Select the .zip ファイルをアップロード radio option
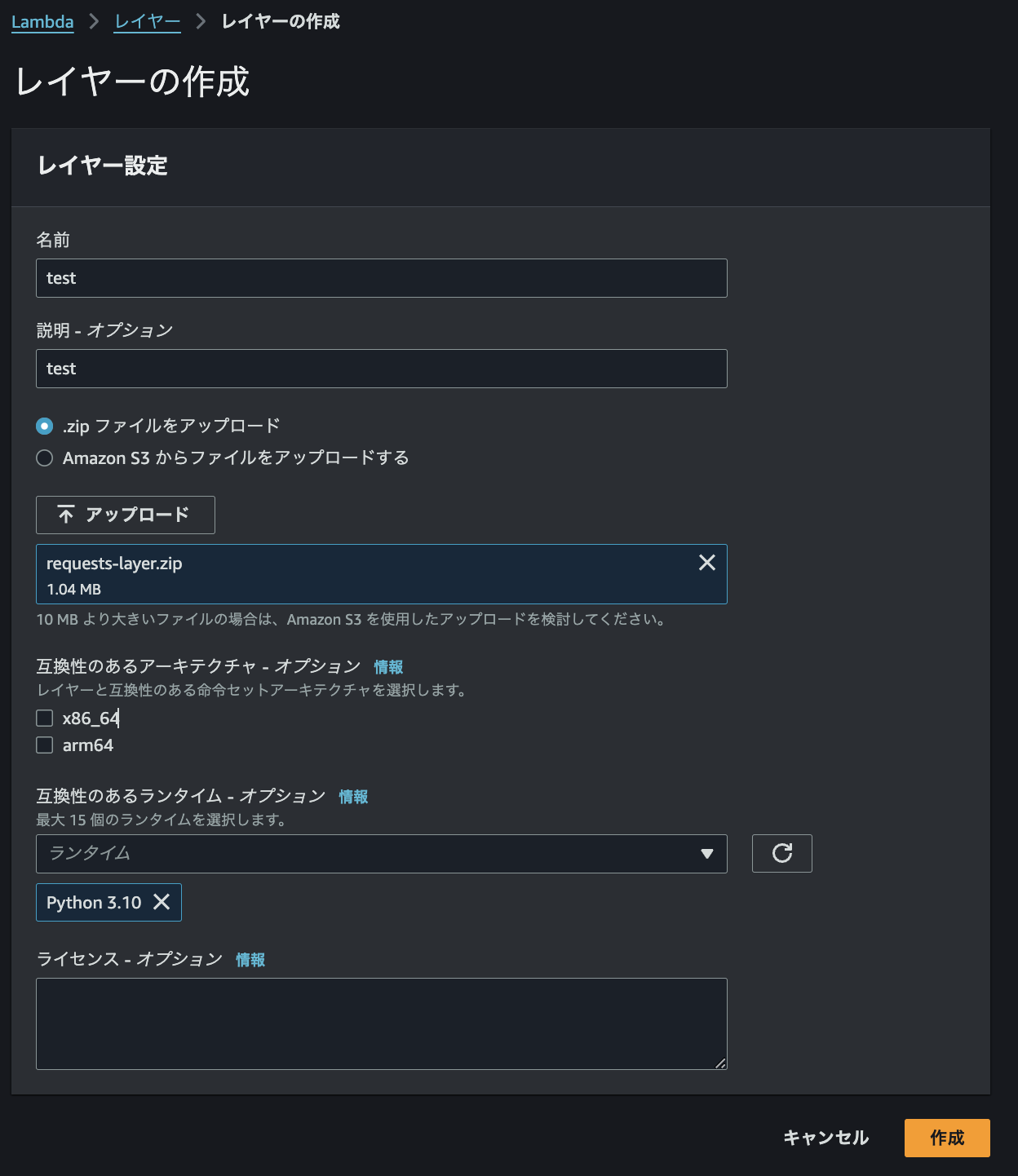 pos(45,425)
